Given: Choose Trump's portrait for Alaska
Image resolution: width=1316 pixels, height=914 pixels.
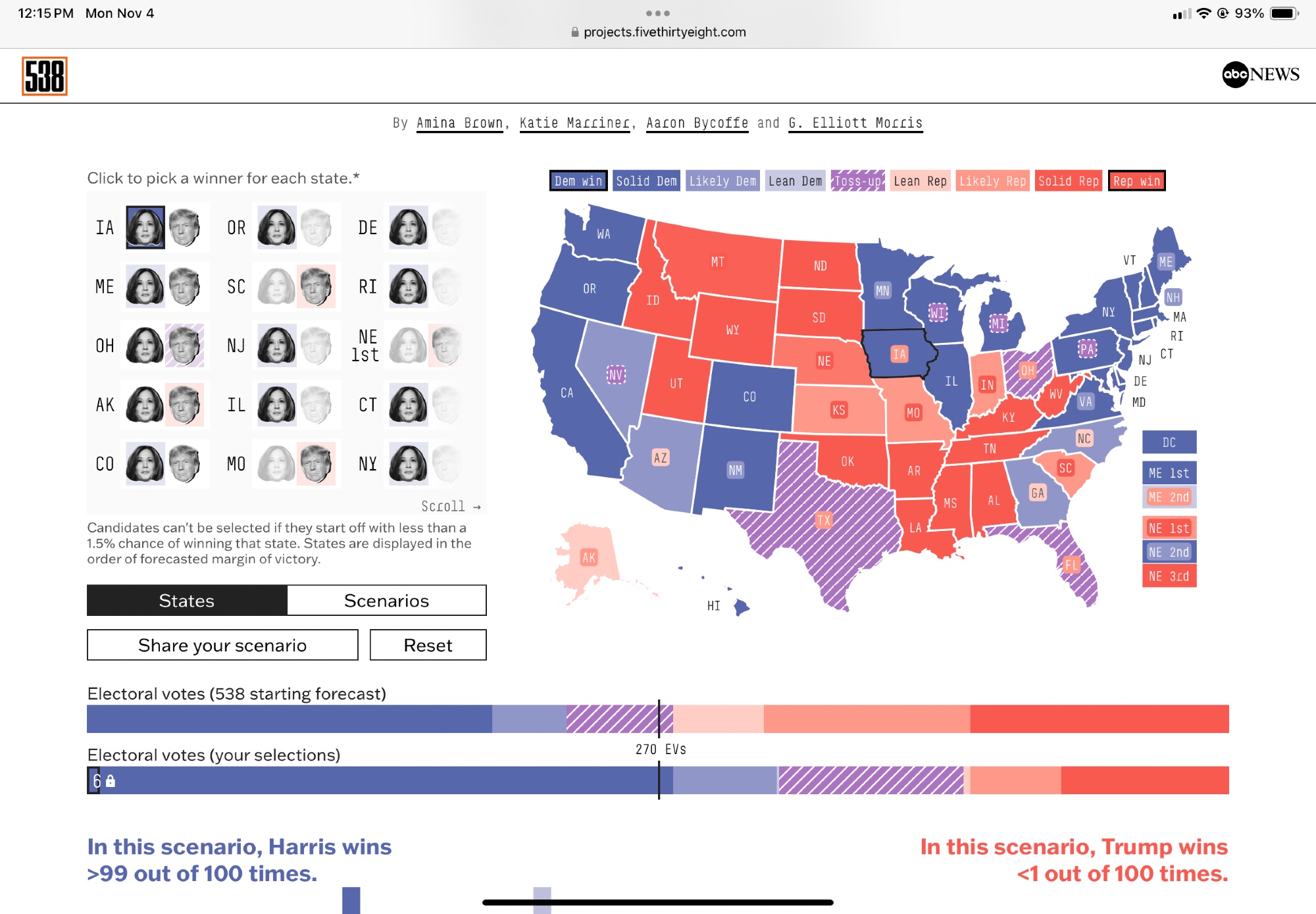Looking at the screenshot, I should (184, 405).
